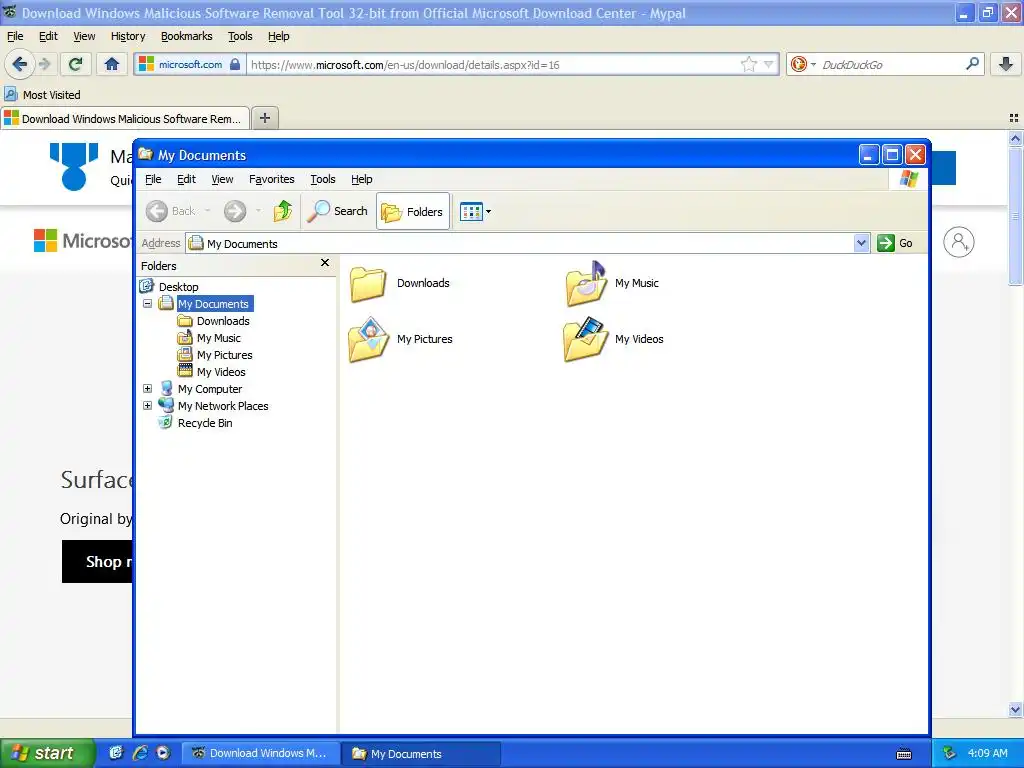Expand the My Network Places node

click(x=148, y=406)
